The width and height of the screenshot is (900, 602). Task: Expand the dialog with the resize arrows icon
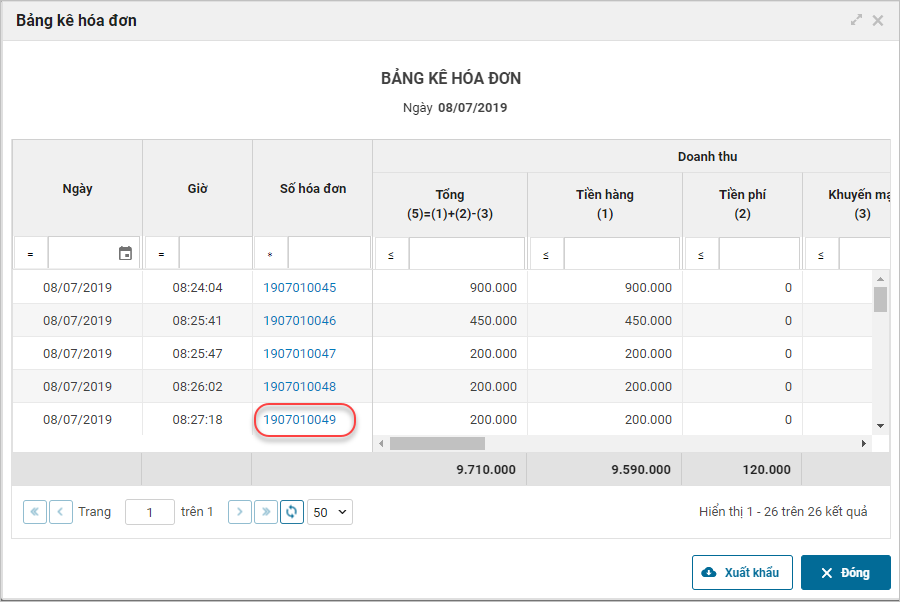click(856, 20)
